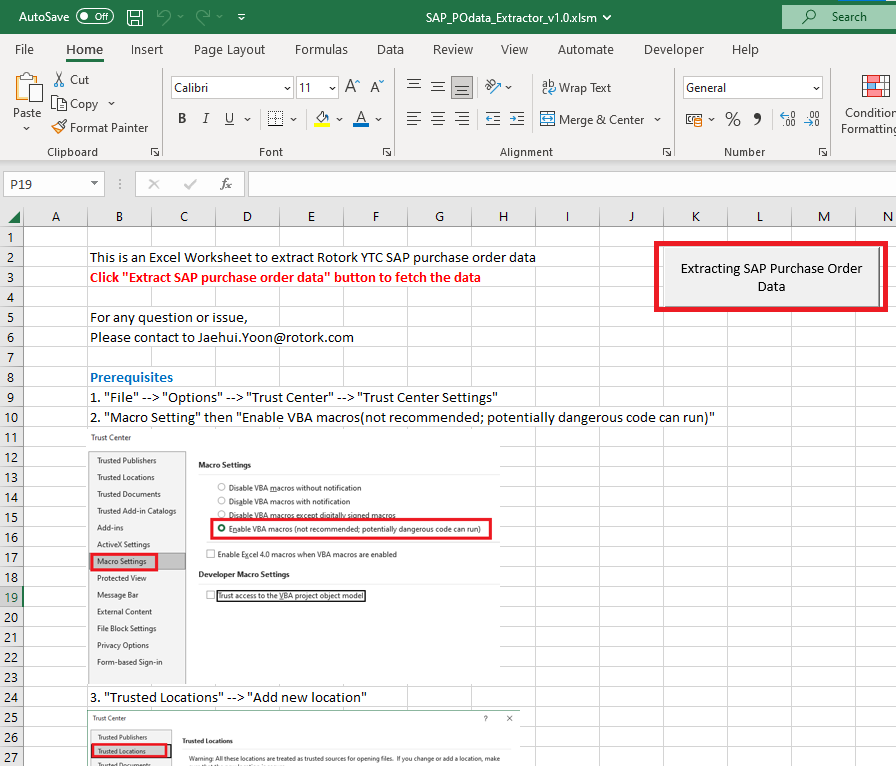Open Font settings dialog launcher

387,152
